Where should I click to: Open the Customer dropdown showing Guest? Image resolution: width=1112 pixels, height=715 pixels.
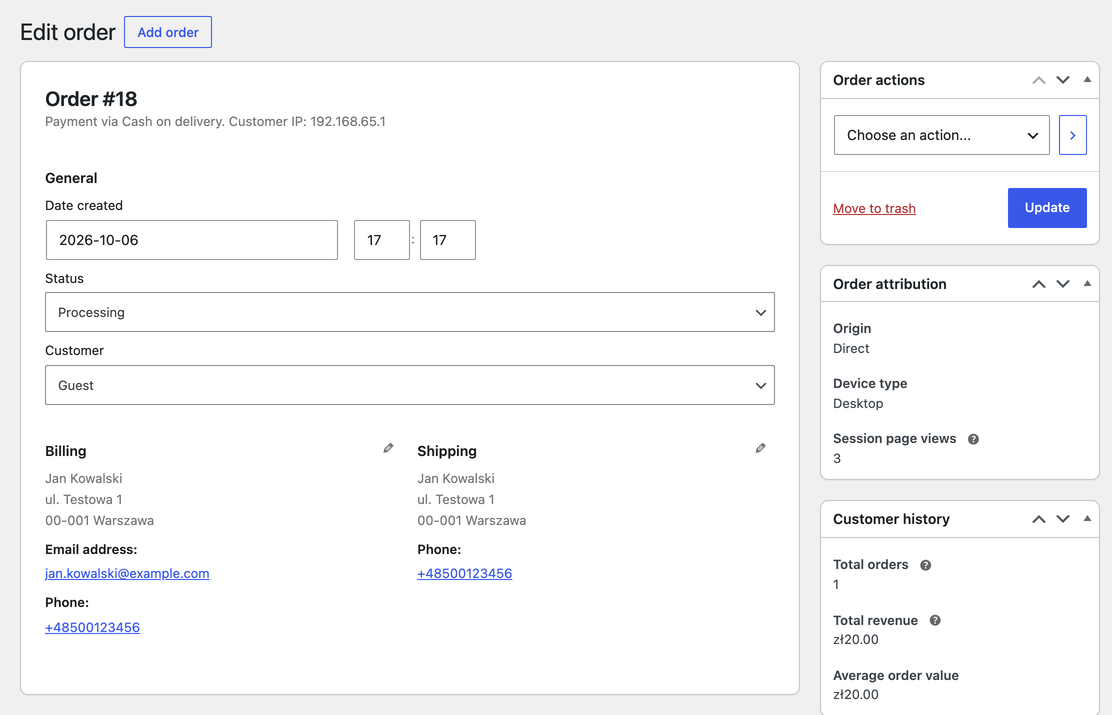(410, 385)
